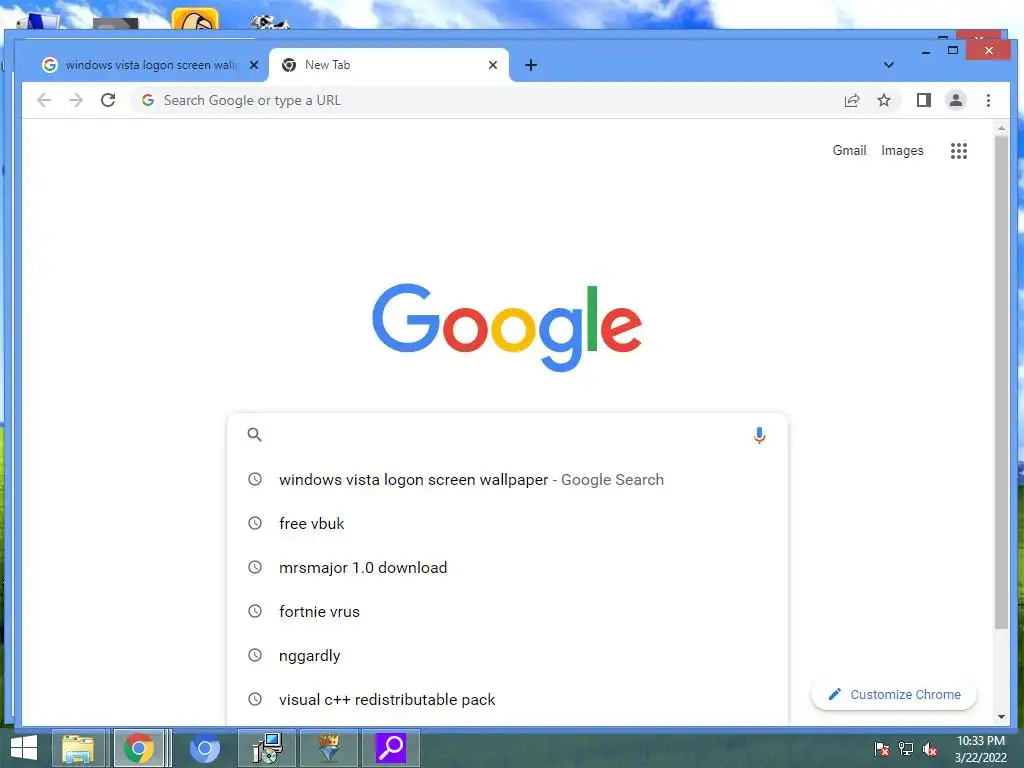Viewport: 1024px width, 768px height.
Task: Click the Google Chrome taskbar icon
Action: click(138, 748)
